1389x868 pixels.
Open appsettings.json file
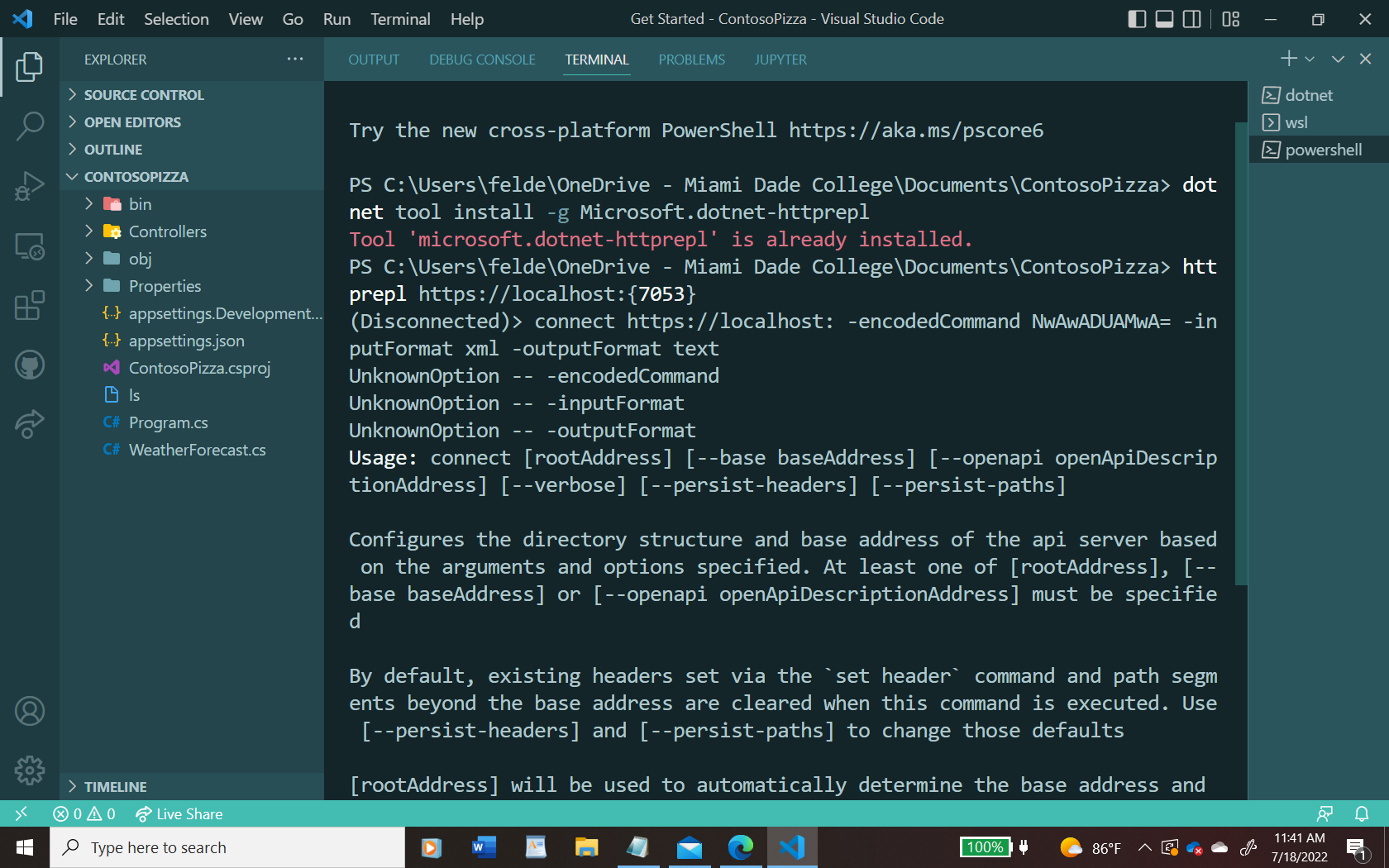(192, 341)
